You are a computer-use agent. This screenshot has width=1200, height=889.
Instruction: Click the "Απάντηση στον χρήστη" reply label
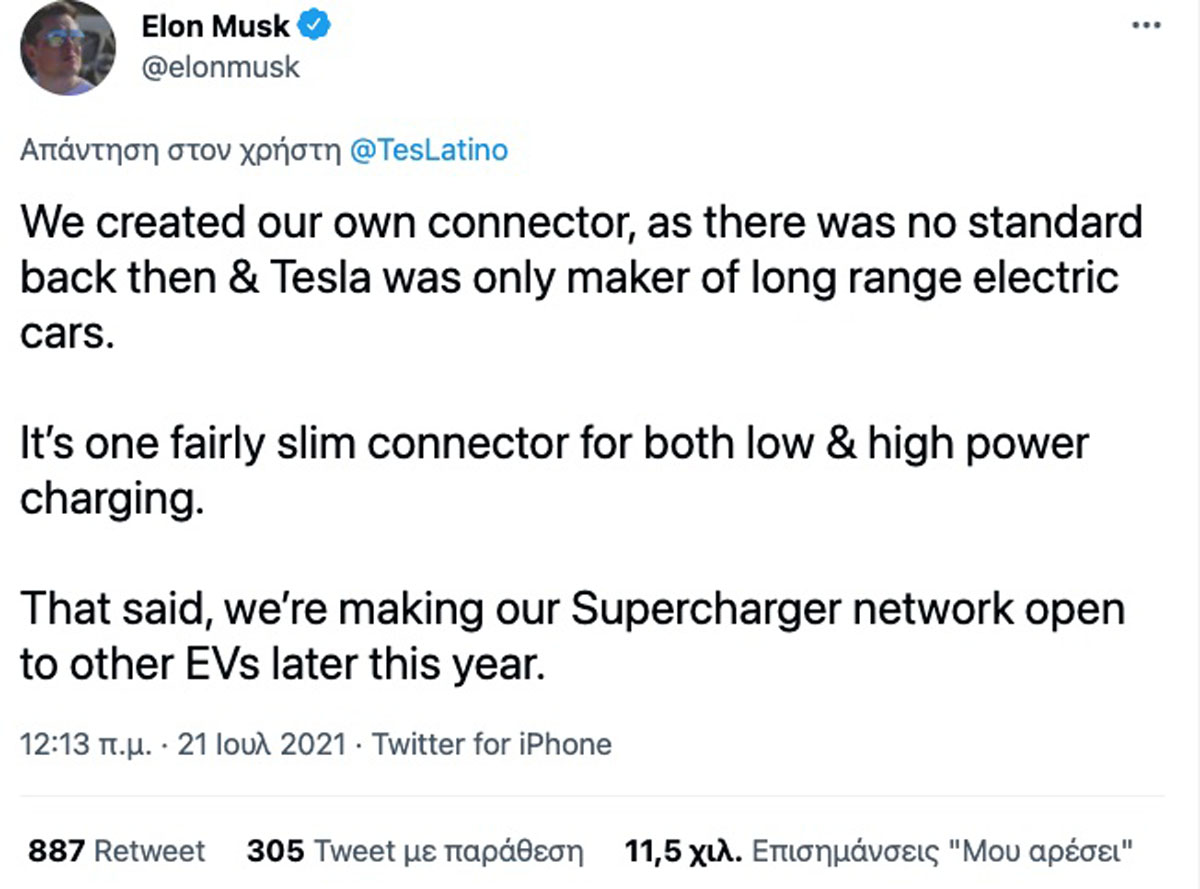coord(179,150)
